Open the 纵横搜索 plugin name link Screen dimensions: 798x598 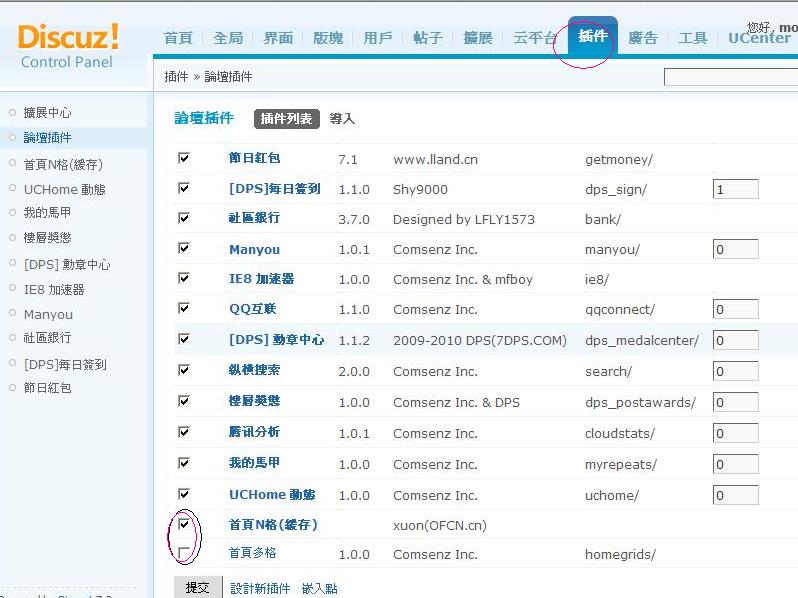tap(254, 370)
